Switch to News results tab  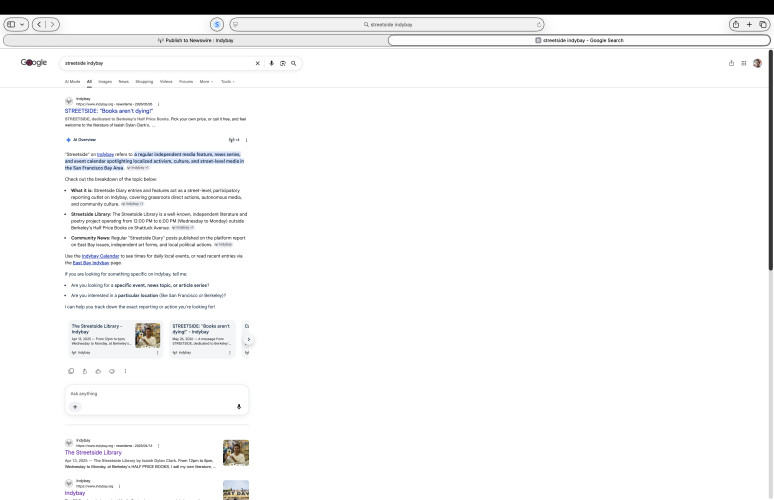click(x=123, y=81)
